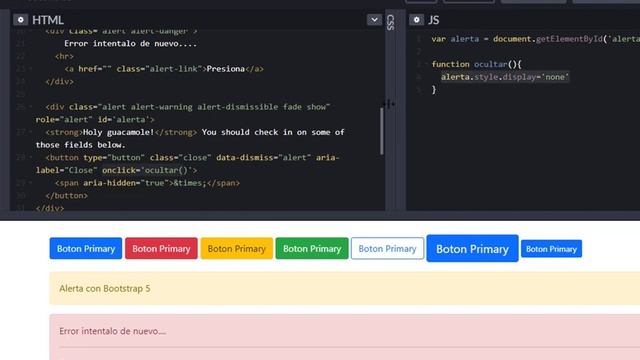Viewport: 640px width, 360px height.
Task: Fold the strong Holy guacamole code line
Action: [31, 132]
